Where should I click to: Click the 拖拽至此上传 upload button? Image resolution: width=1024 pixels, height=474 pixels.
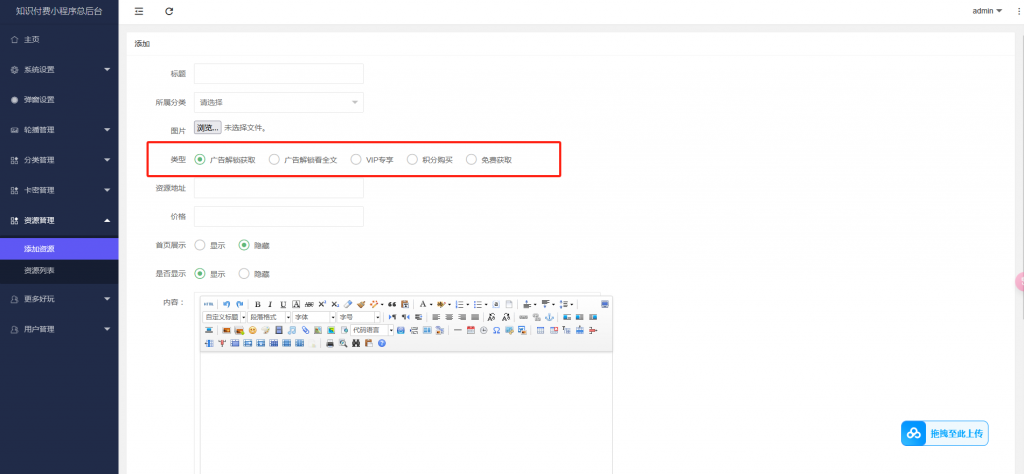pyautogui.click(x=945, y=433)
